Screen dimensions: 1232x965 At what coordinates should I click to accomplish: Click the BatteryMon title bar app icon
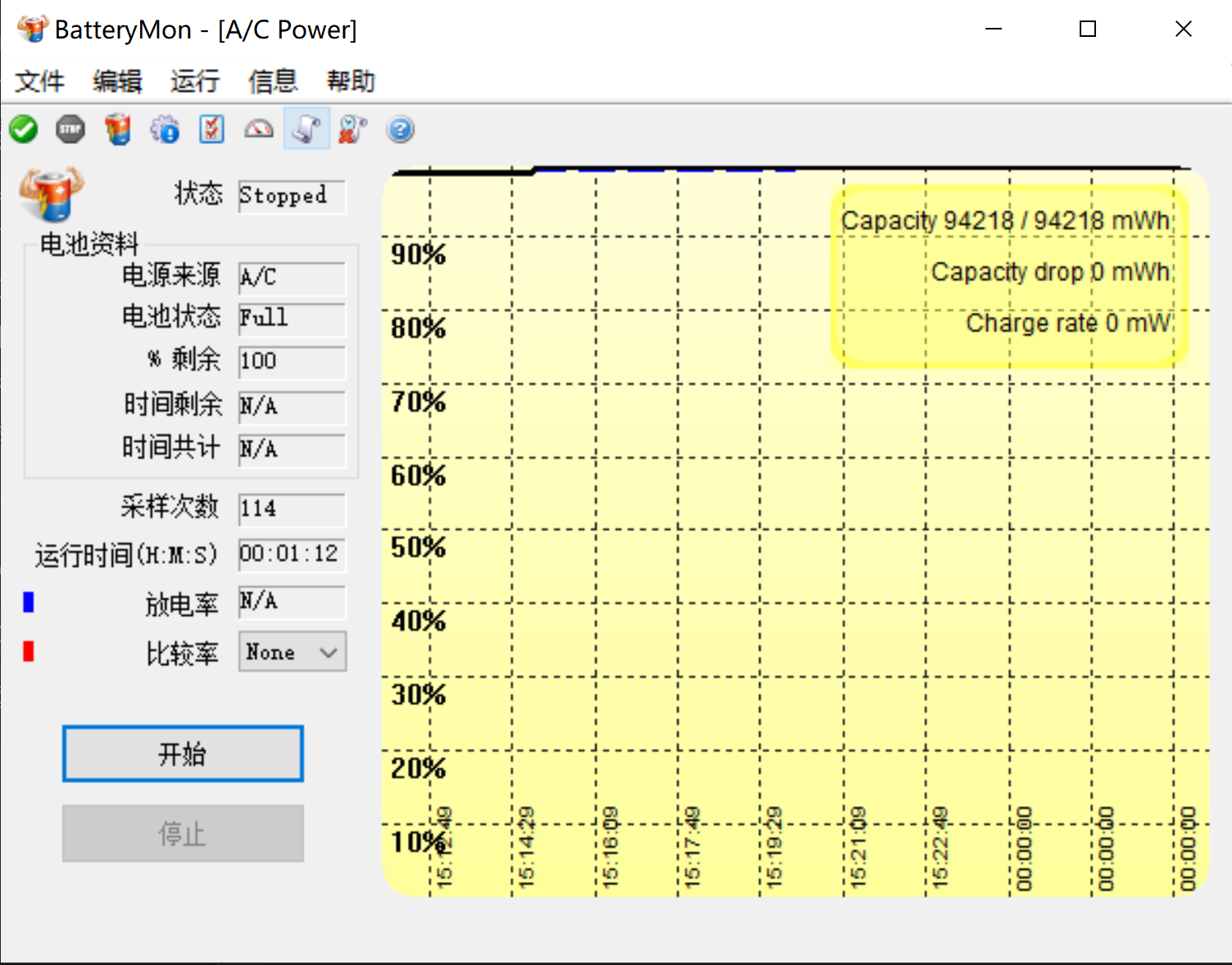tap(33, 29)
